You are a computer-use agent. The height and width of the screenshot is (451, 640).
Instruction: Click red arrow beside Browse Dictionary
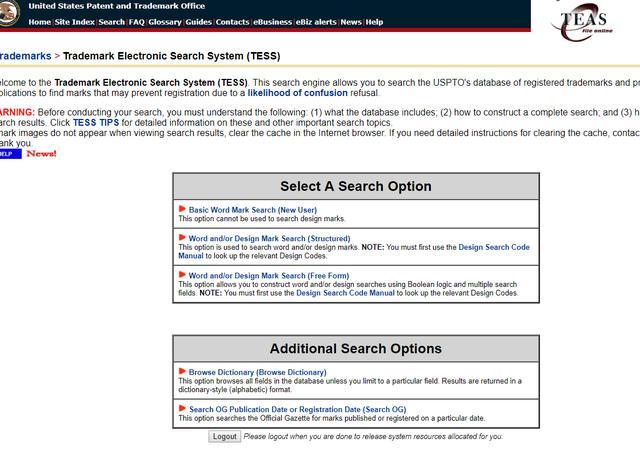182,372
